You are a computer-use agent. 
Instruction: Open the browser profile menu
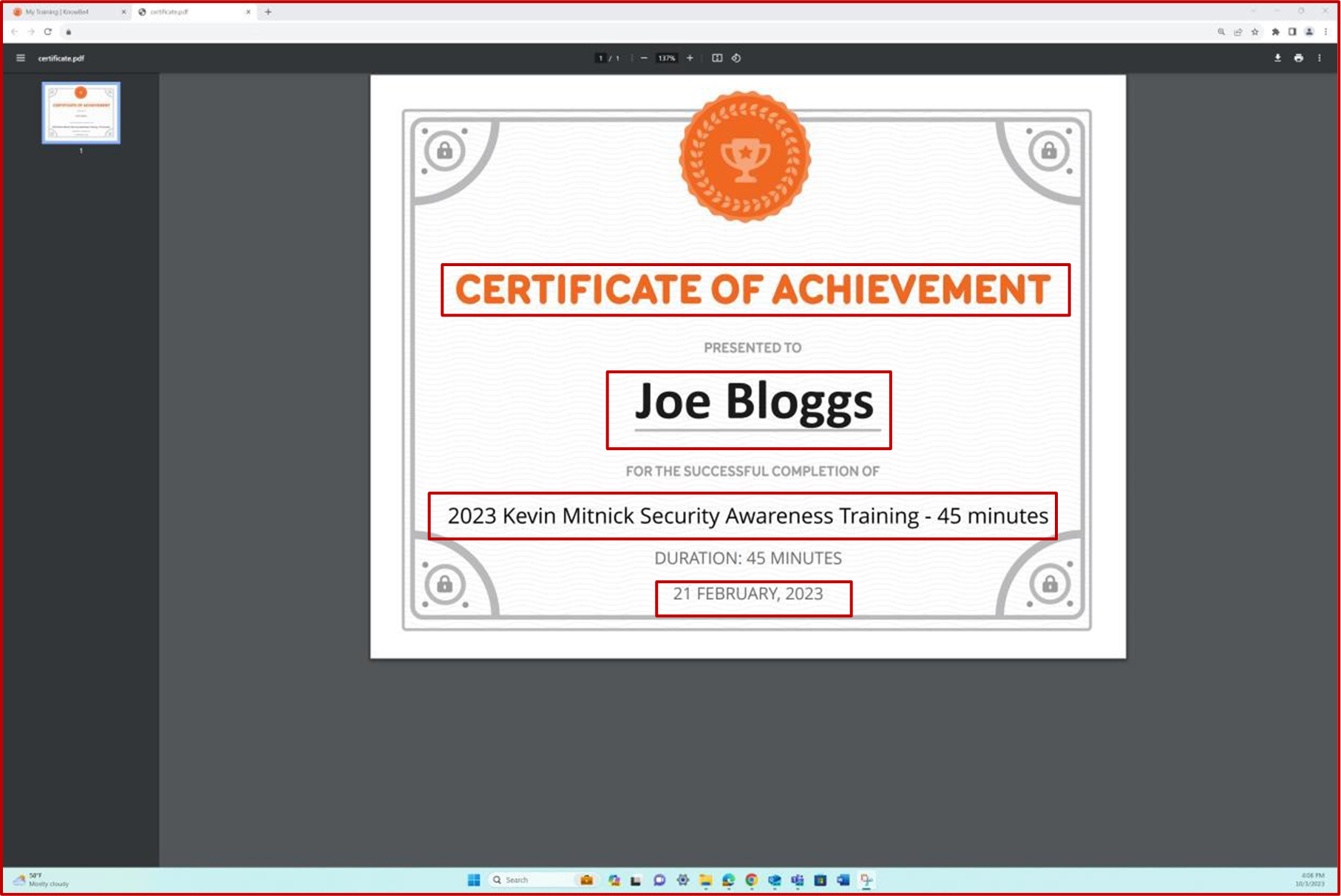tap(1308, 32)
